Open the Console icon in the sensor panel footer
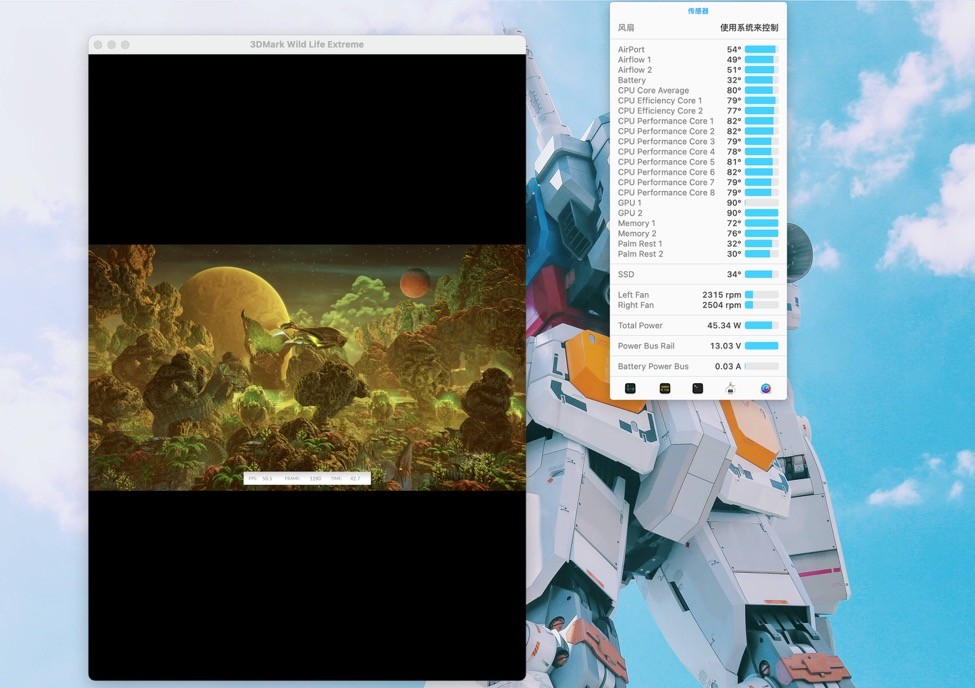Image resolution: width=975 pixels, height=688 pixels. (x=665, y=388)
